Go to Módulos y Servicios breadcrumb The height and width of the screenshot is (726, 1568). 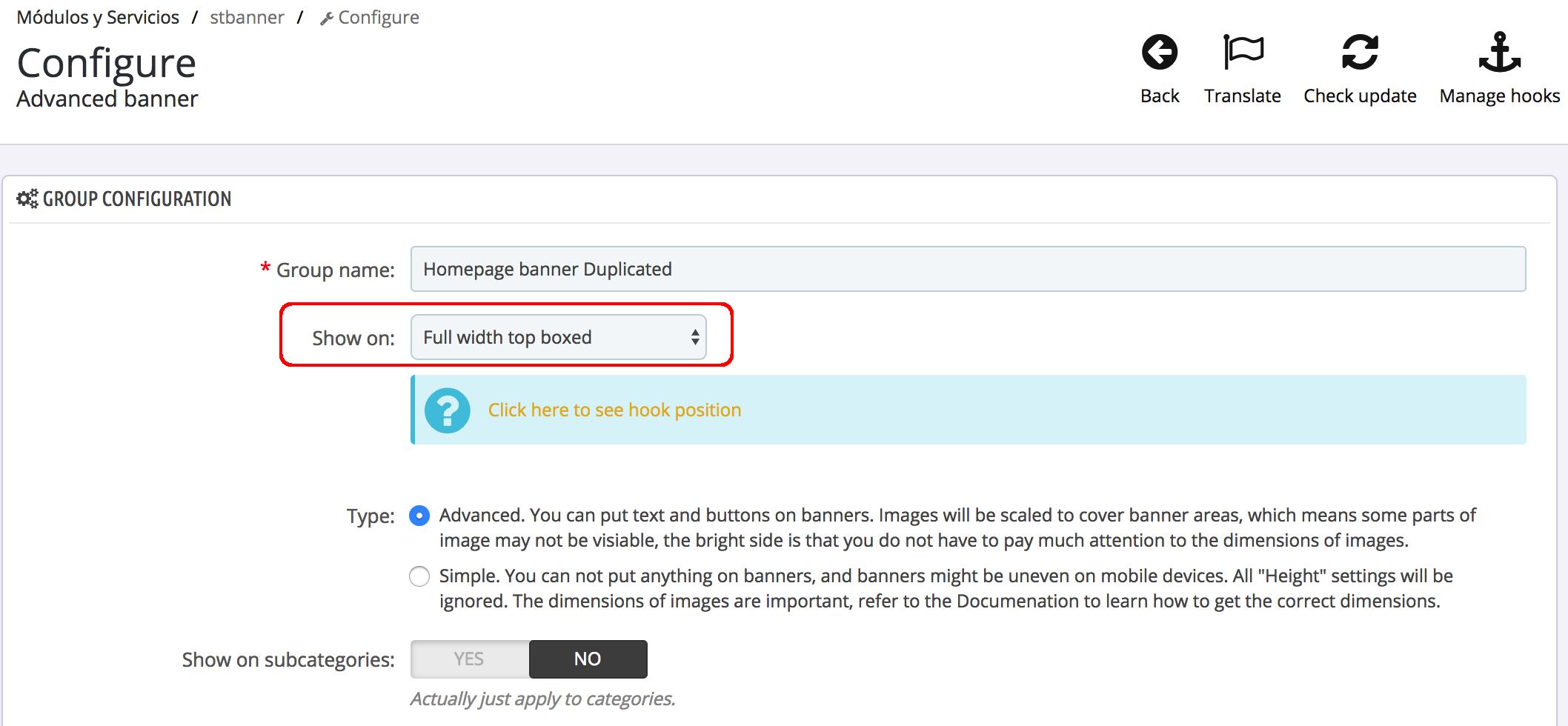pos(98,18)
